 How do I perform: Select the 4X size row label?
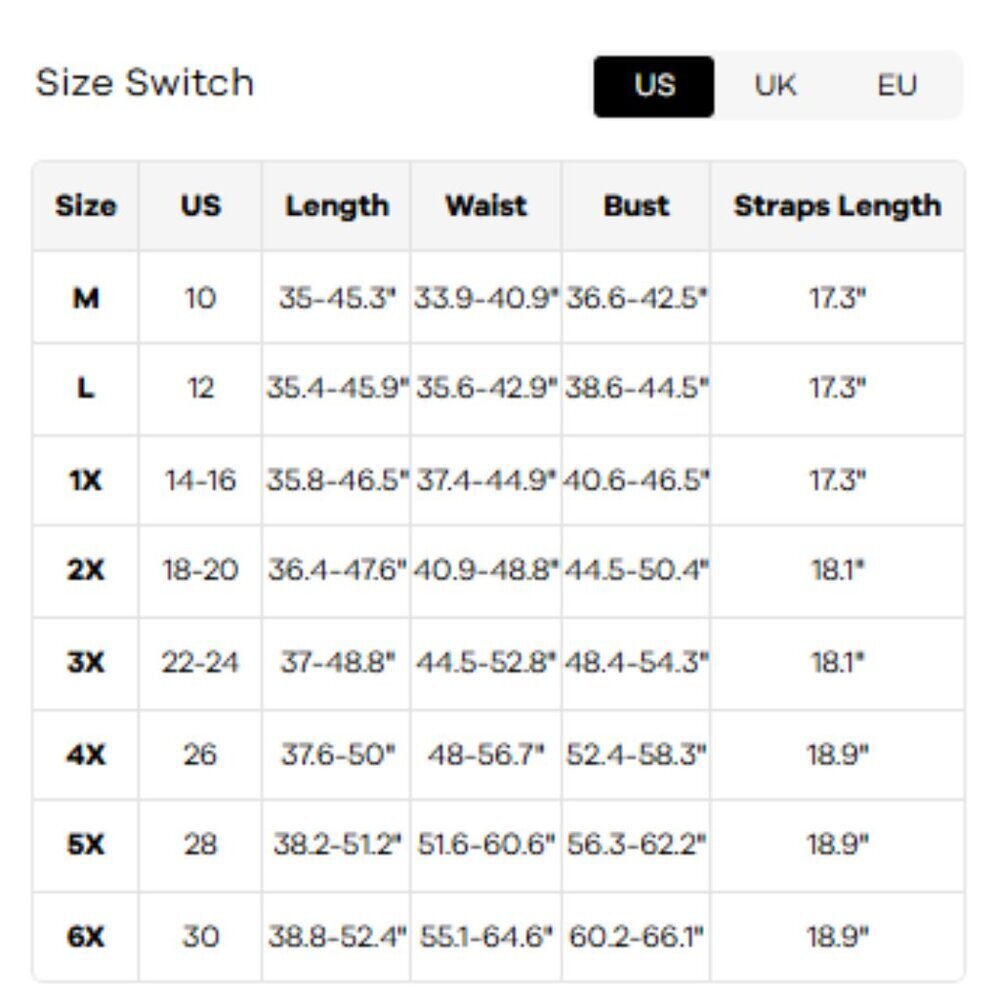click(x=86, y=754)
